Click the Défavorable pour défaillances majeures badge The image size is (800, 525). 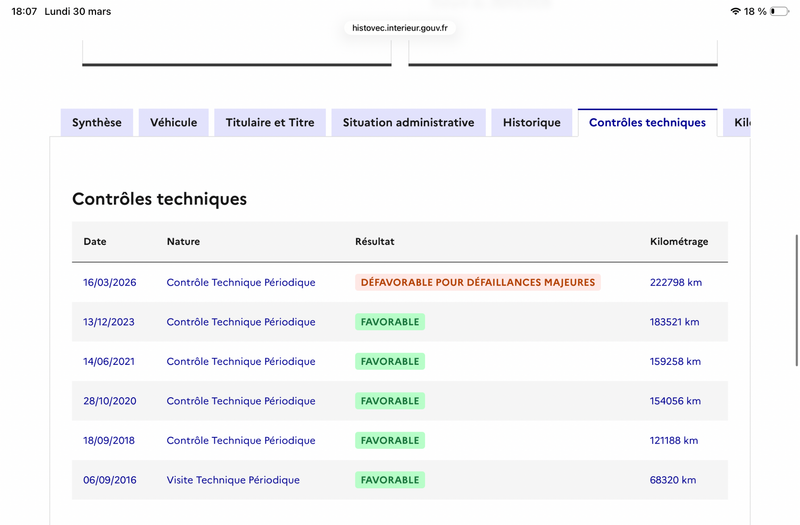click(478, 282)
